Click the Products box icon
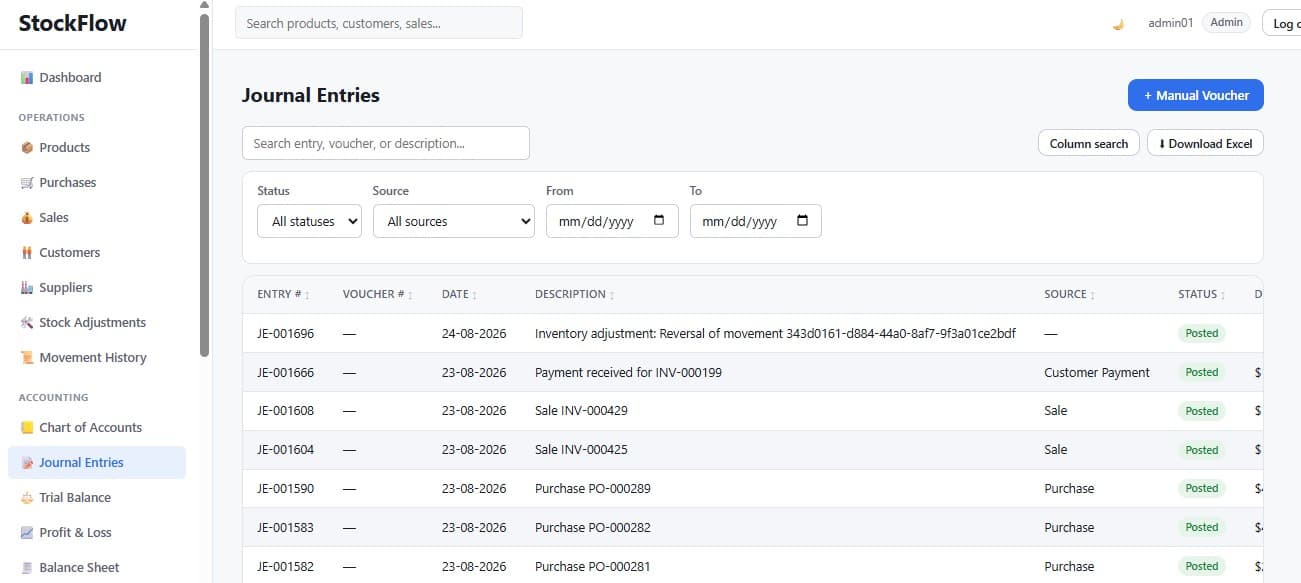Viewport: 1301px width, 583px height. tap(27, 148)
